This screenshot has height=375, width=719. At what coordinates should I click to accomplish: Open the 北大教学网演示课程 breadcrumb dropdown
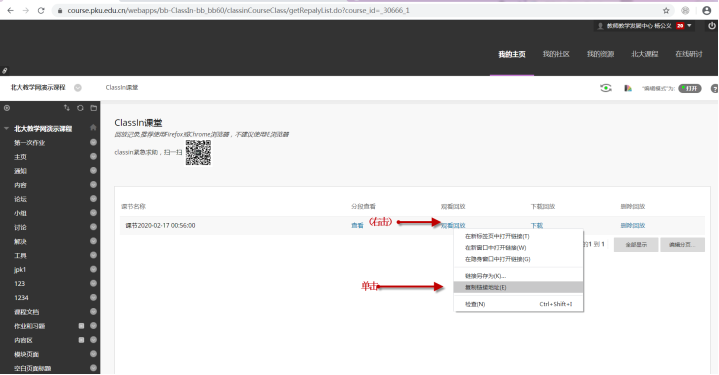tap(78, 88)
